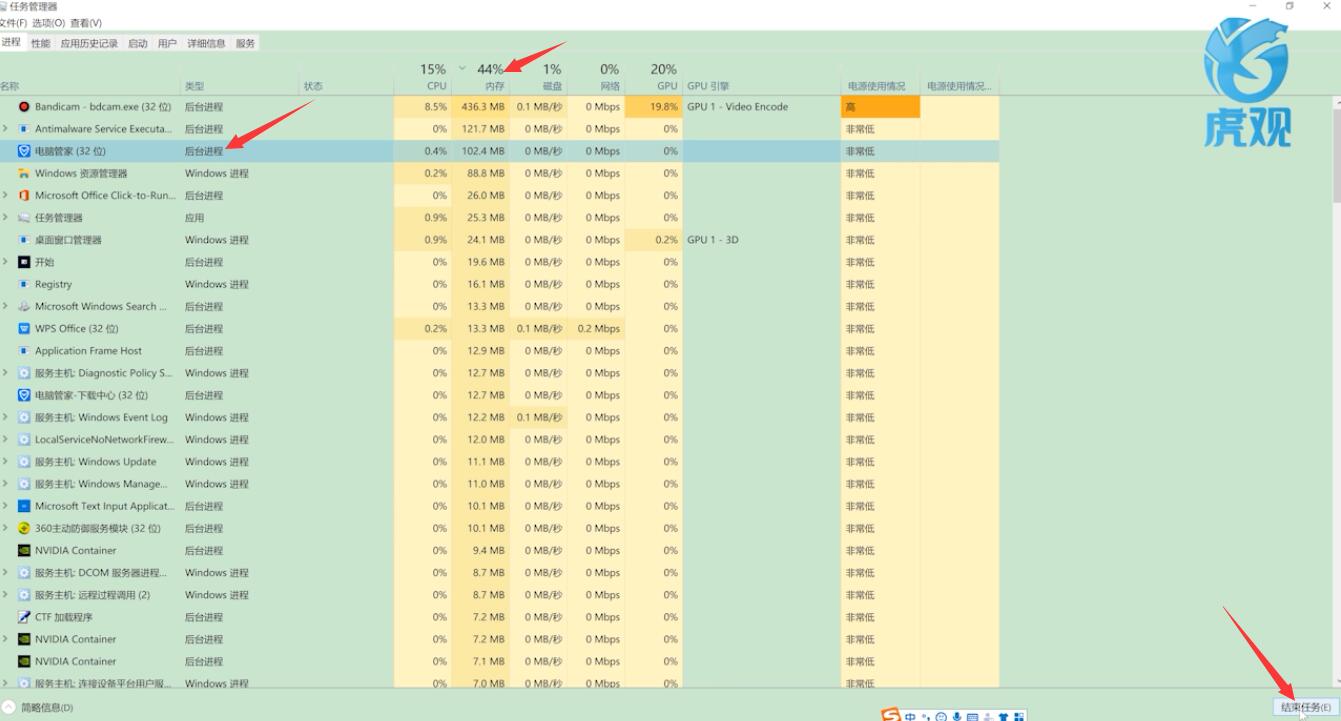
Task: Click the Sogou punctuation mode icon
Action: [x=926, y=717]
